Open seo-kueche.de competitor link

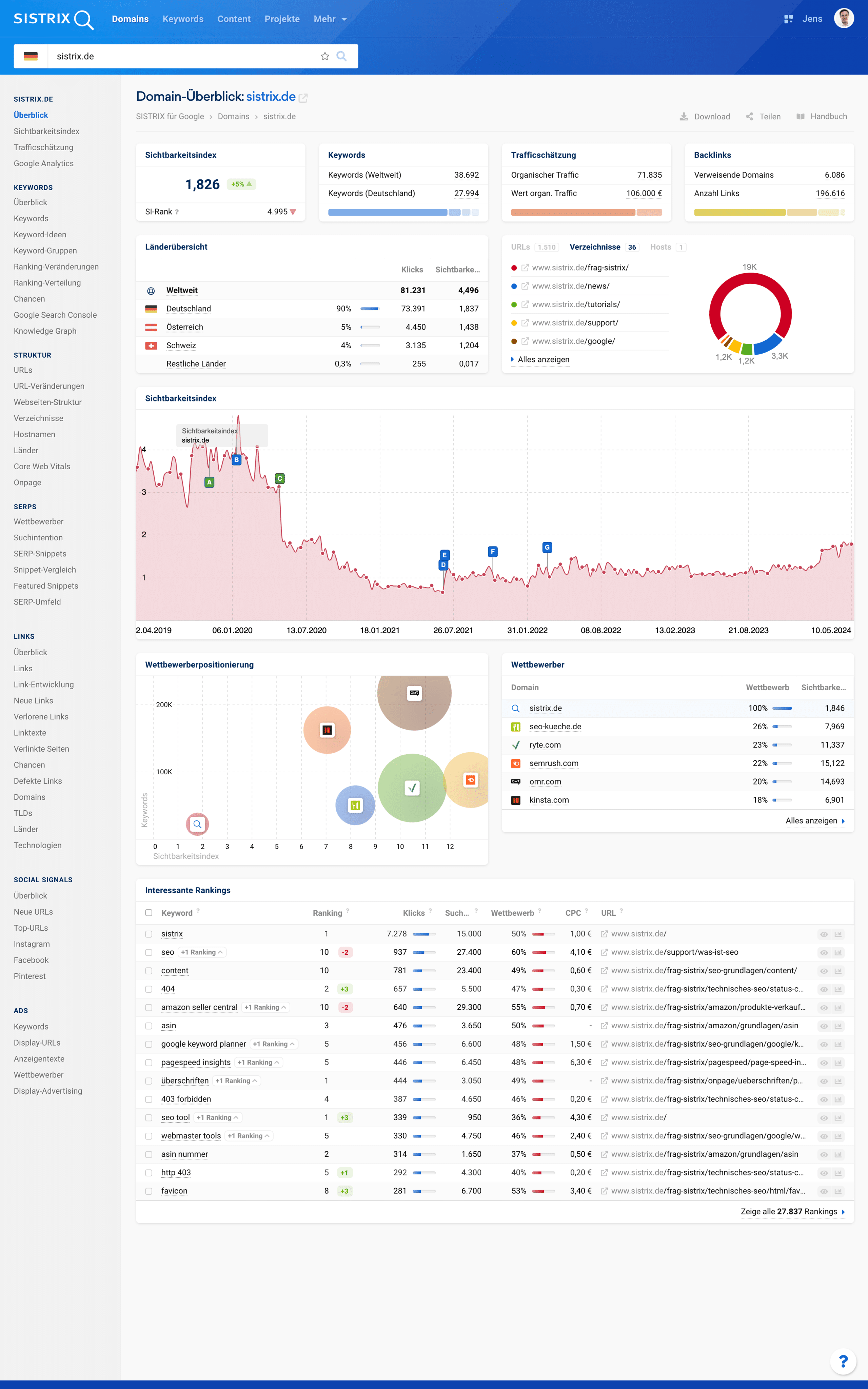[x=555, y=727]
